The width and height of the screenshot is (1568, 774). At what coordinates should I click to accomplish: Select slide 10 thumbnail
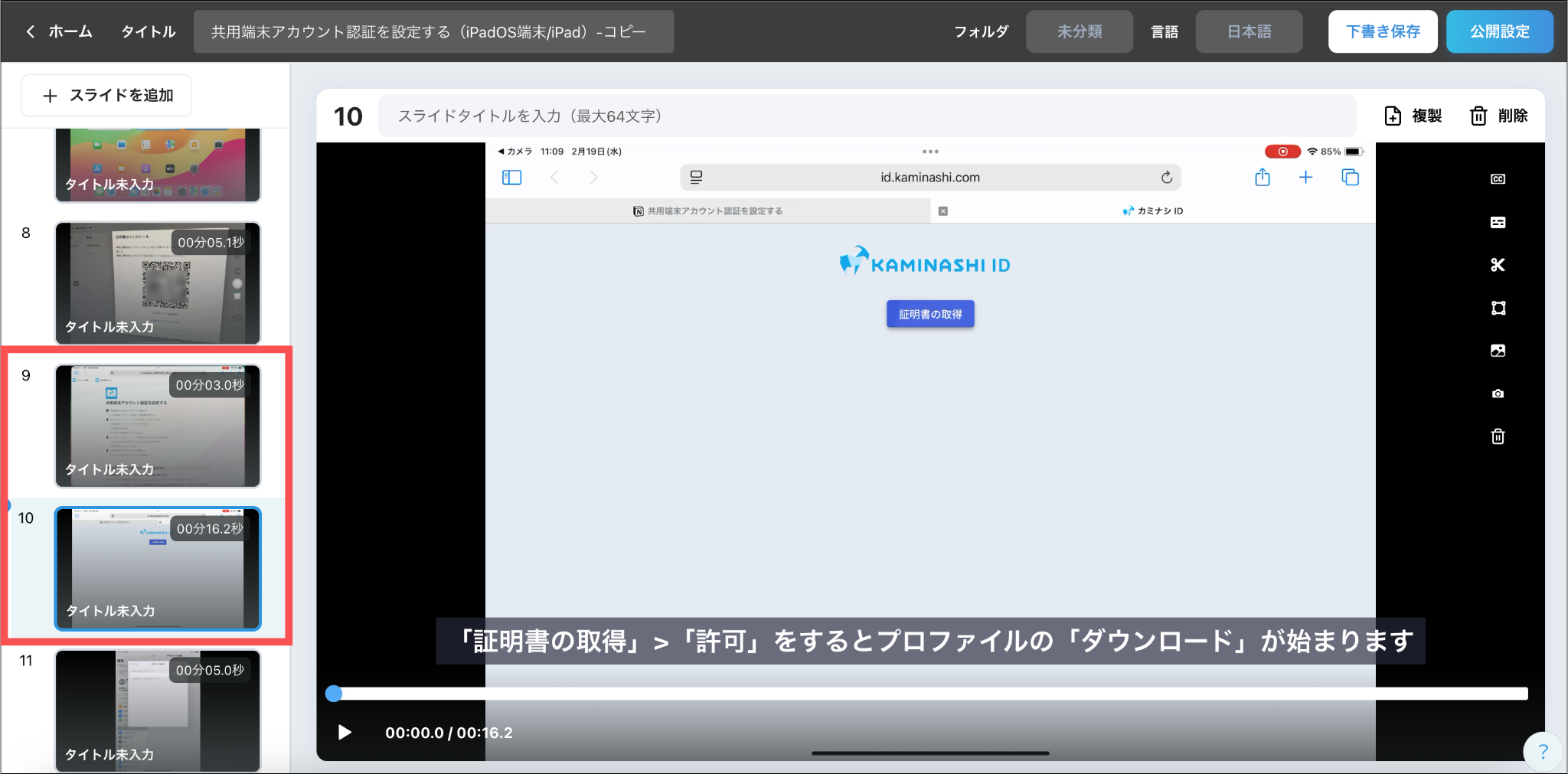[x=158, y=569]
